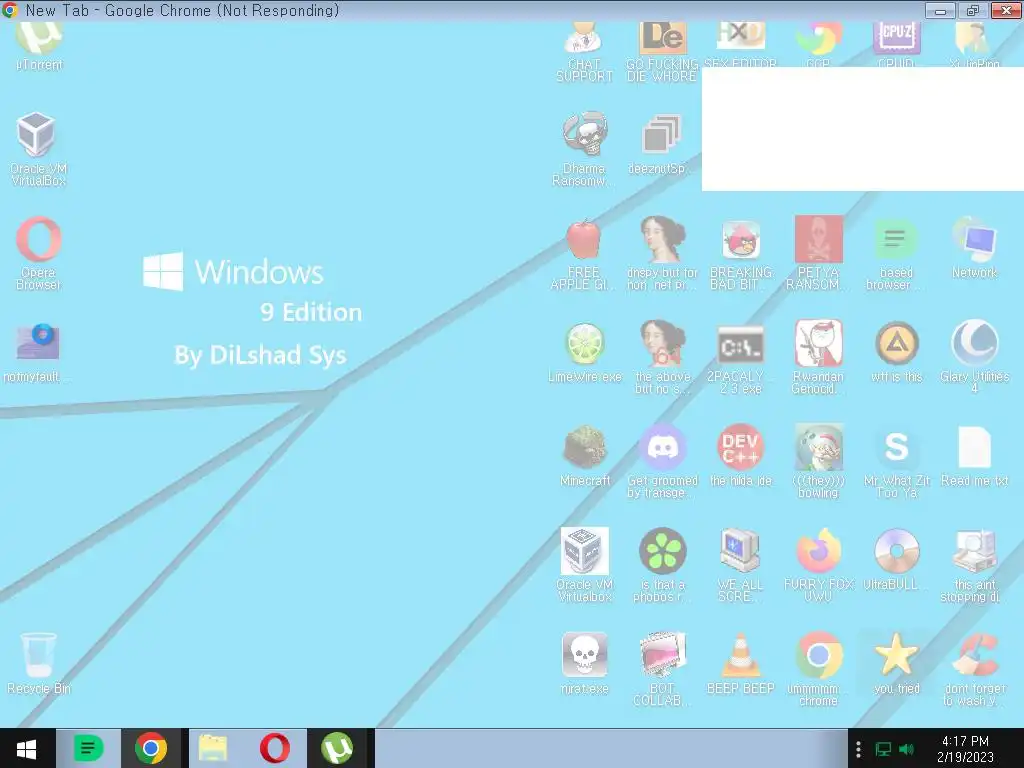Open the 'is that a phobos r...' flower icon
The height and width of the screenshot is (768, 1024).
(x=662, y=565)
